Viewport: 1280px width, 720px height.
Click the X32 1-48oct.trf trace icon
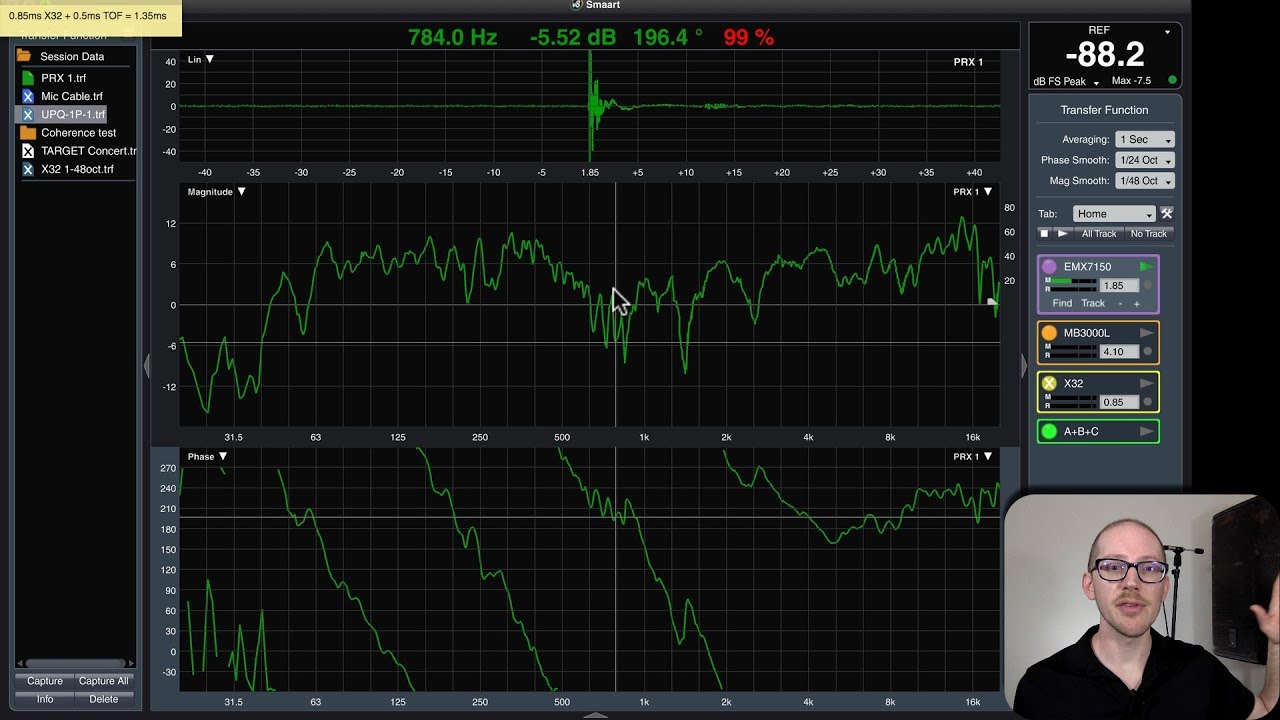tap(28, 169)
